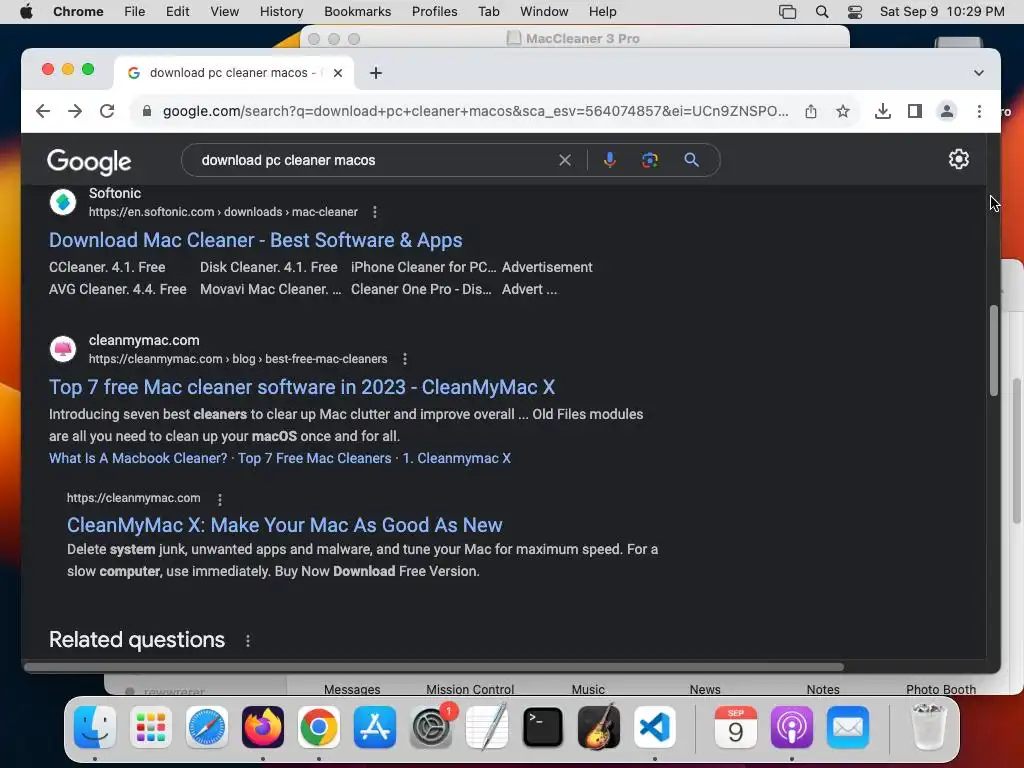Open Google quick settings gear
The height and width of the screenshot is (768, 1024).
point(958,159)
